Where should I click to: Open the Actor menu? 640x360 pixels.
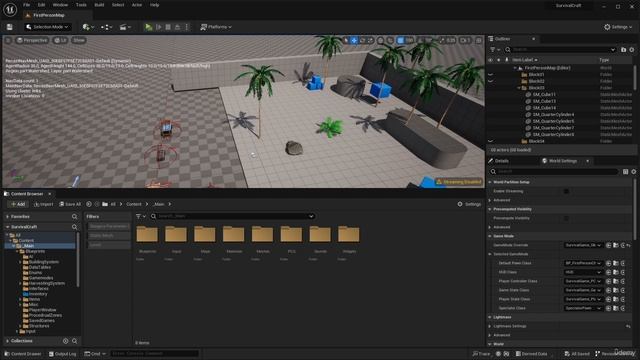(x=137, y=5)
